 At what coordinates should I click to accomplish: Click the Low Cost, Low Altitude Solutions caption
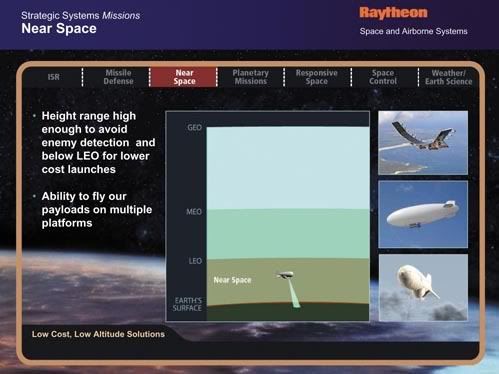coord(98,334)
